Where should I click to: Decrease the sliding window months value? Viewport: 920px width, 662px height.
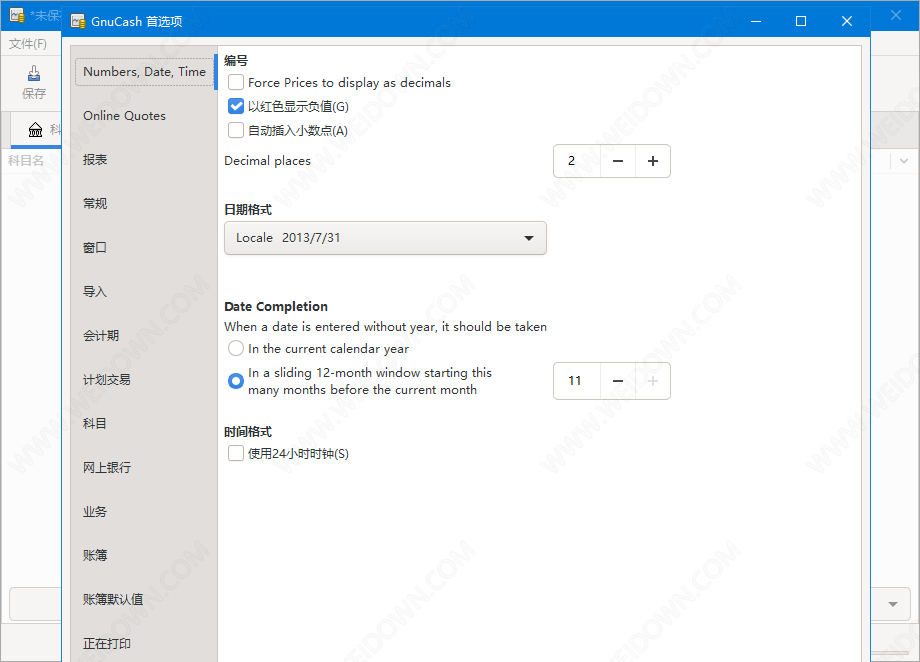(x=618, y=381)
